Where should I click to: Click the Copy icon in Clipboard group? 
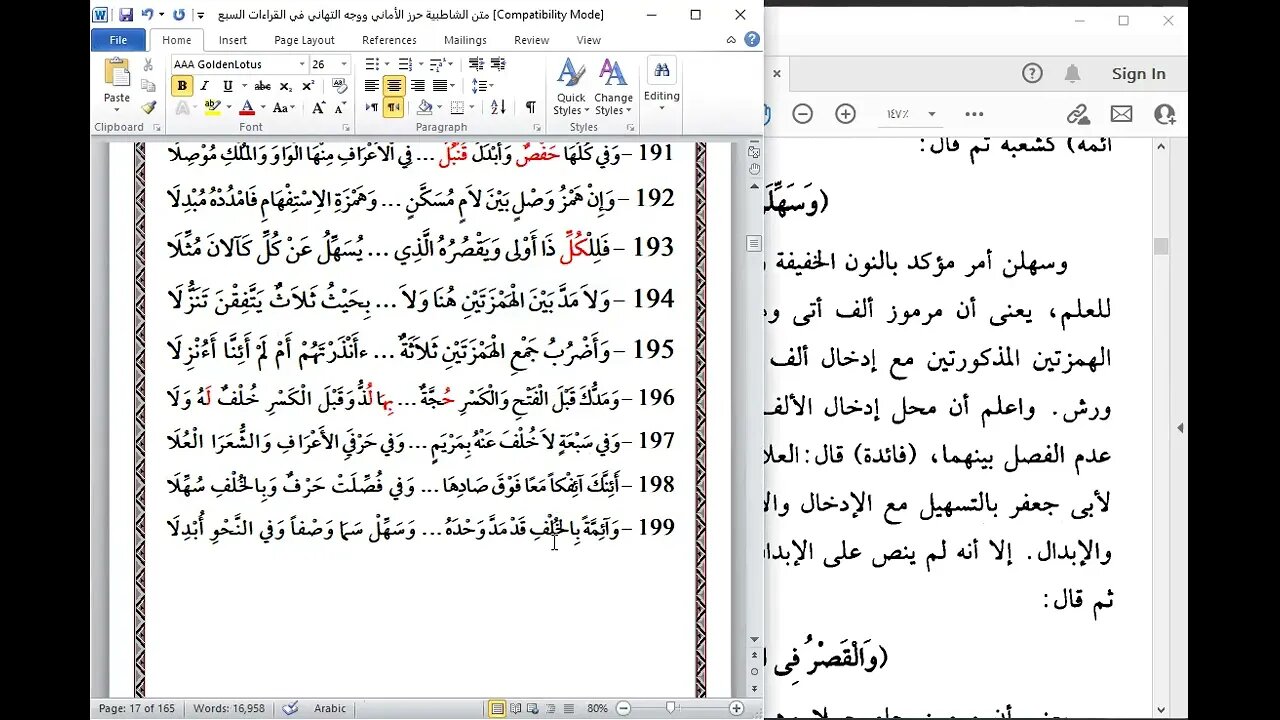(x=148, y=86)
